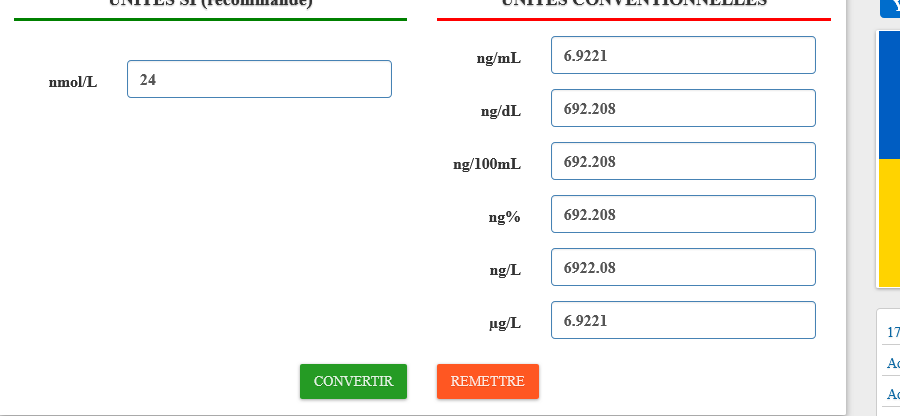
Task: Reset values with the REMETTRE button
Action: click(488, 381)
